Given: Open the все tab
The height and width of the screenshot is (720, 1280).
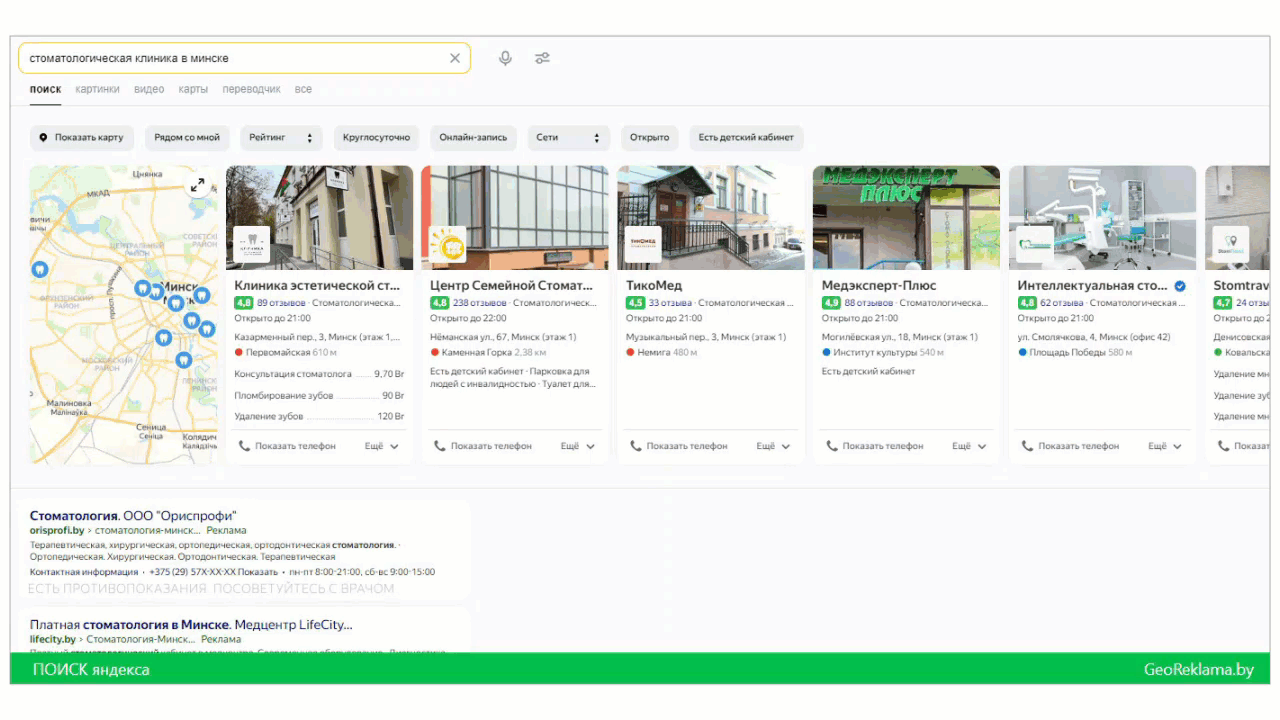Looking at the screenshot, I should tap(303, 89).
